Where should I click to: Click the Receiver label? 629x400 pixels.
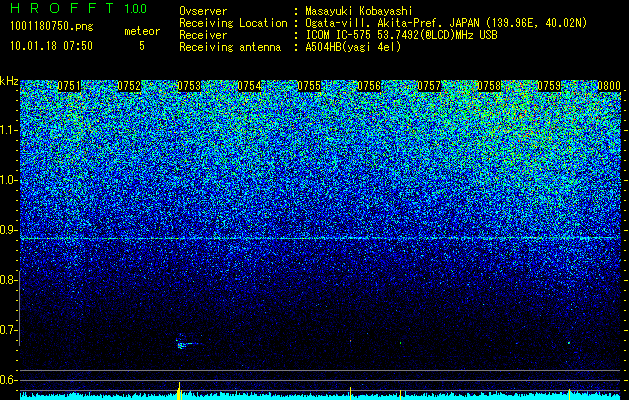coord(203,35)
